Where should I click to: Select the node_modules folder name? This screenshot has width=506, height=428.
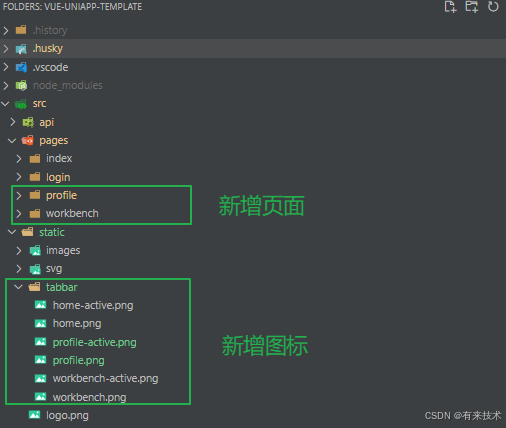click(x=68, y=86)
